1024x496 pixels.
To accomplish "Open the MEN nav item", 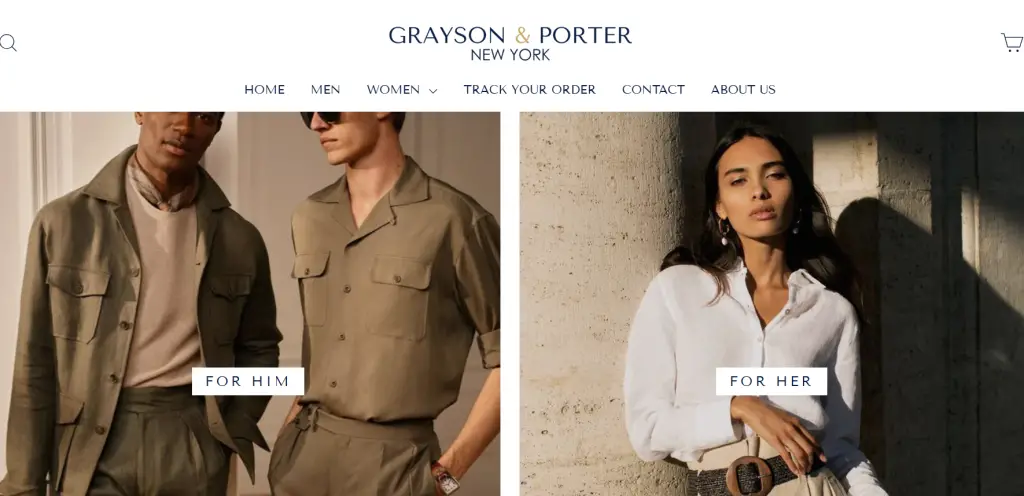I will point(325,90).
